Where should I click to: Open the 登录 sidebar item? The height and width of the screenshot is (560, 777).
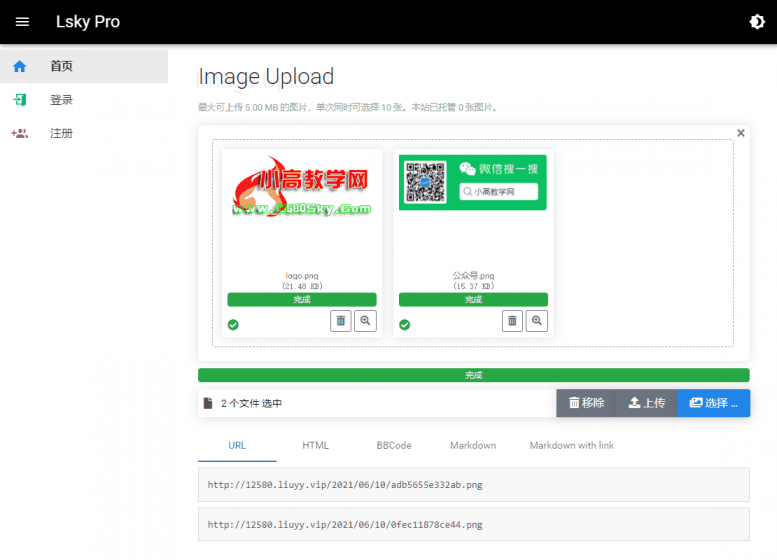84,100
